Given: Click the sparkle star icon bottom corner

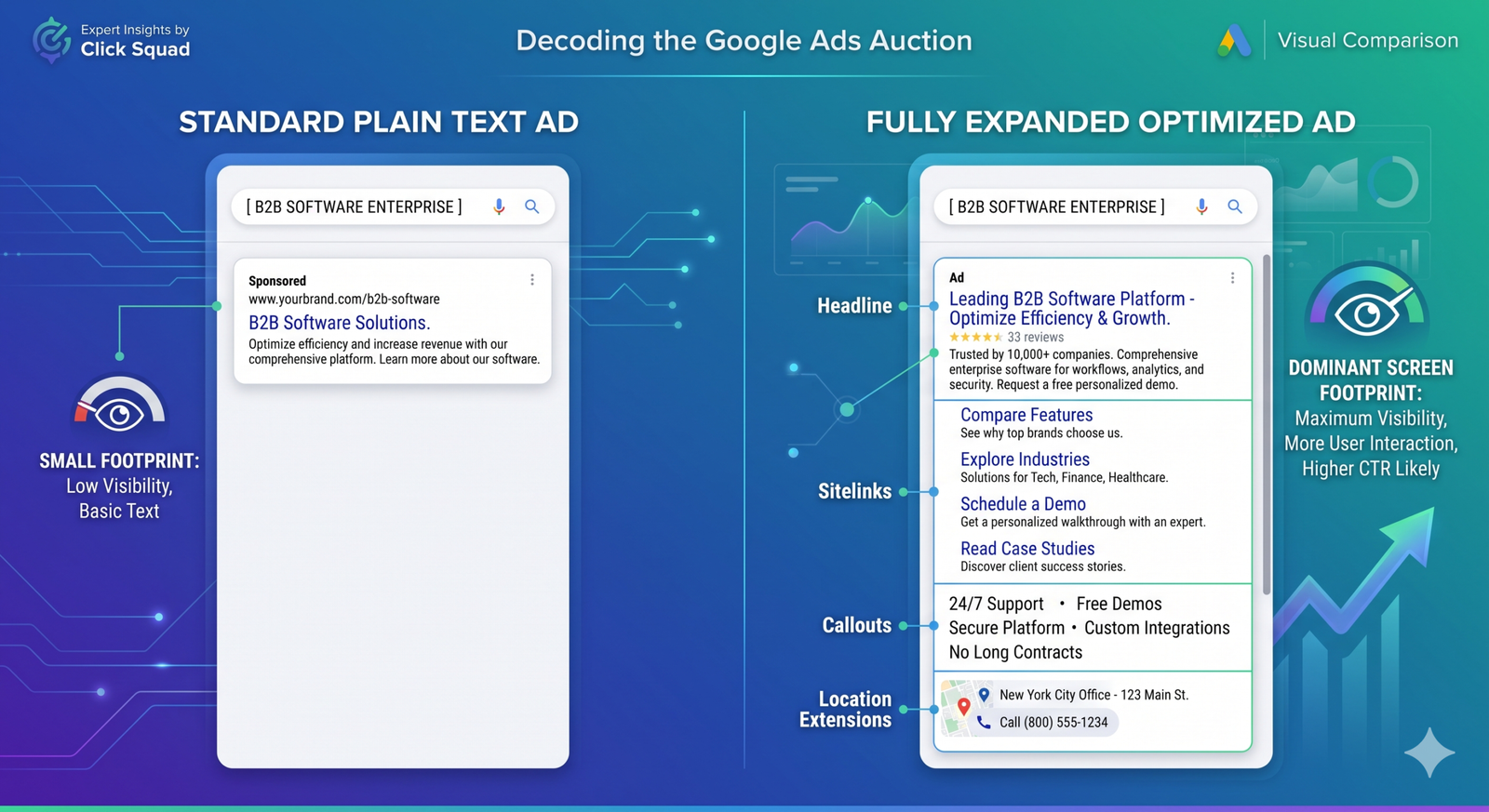Looking at the screenshot, I should coord(1429,752).
